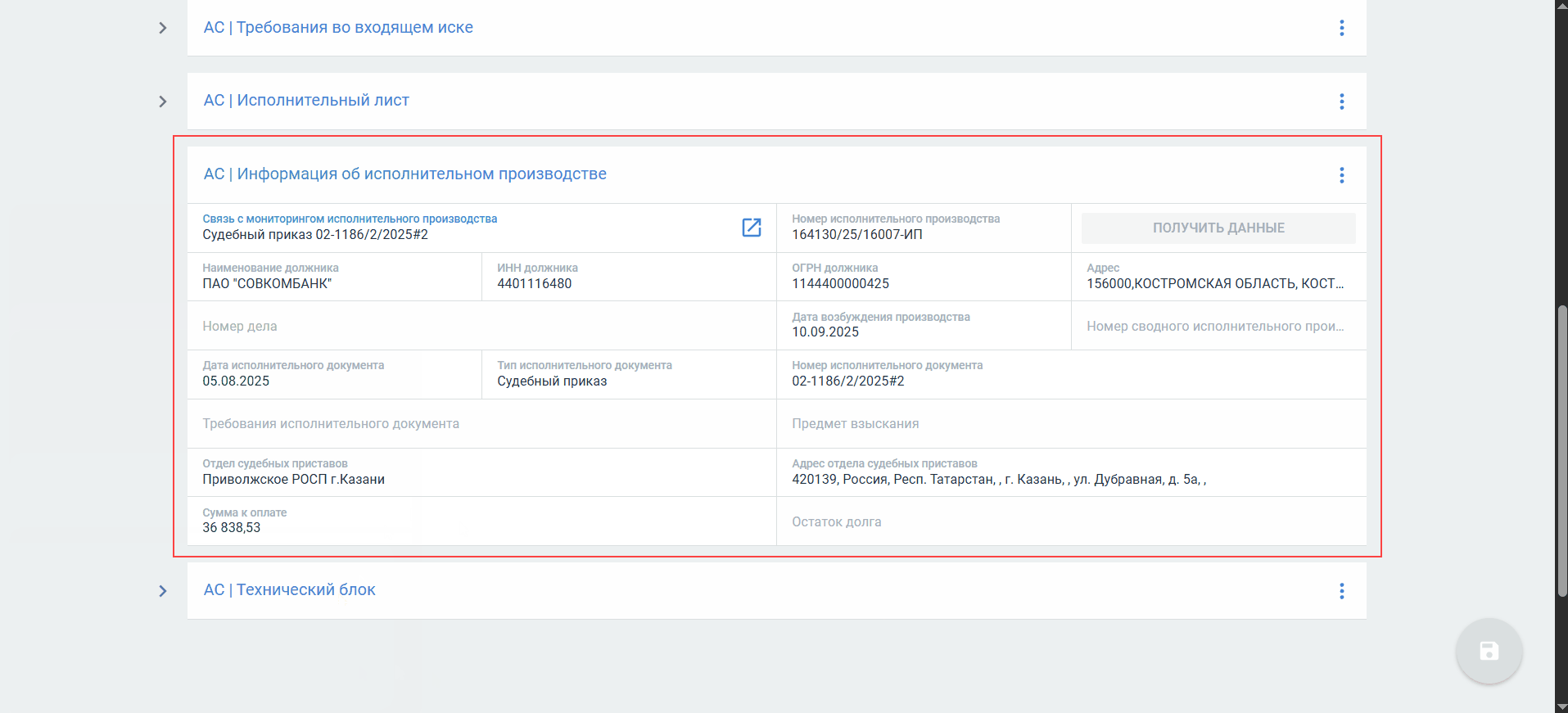
Task: Click the page vertical scrollbar thumb
Action: click(1562, 450)
